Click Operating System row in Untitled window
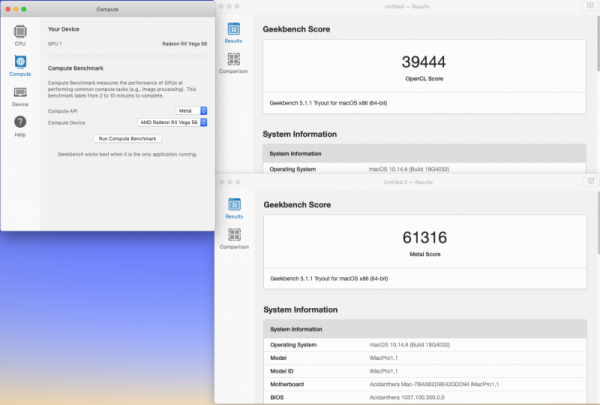The width and height of the screenshot is (600, 405). (x=424, y=169)
